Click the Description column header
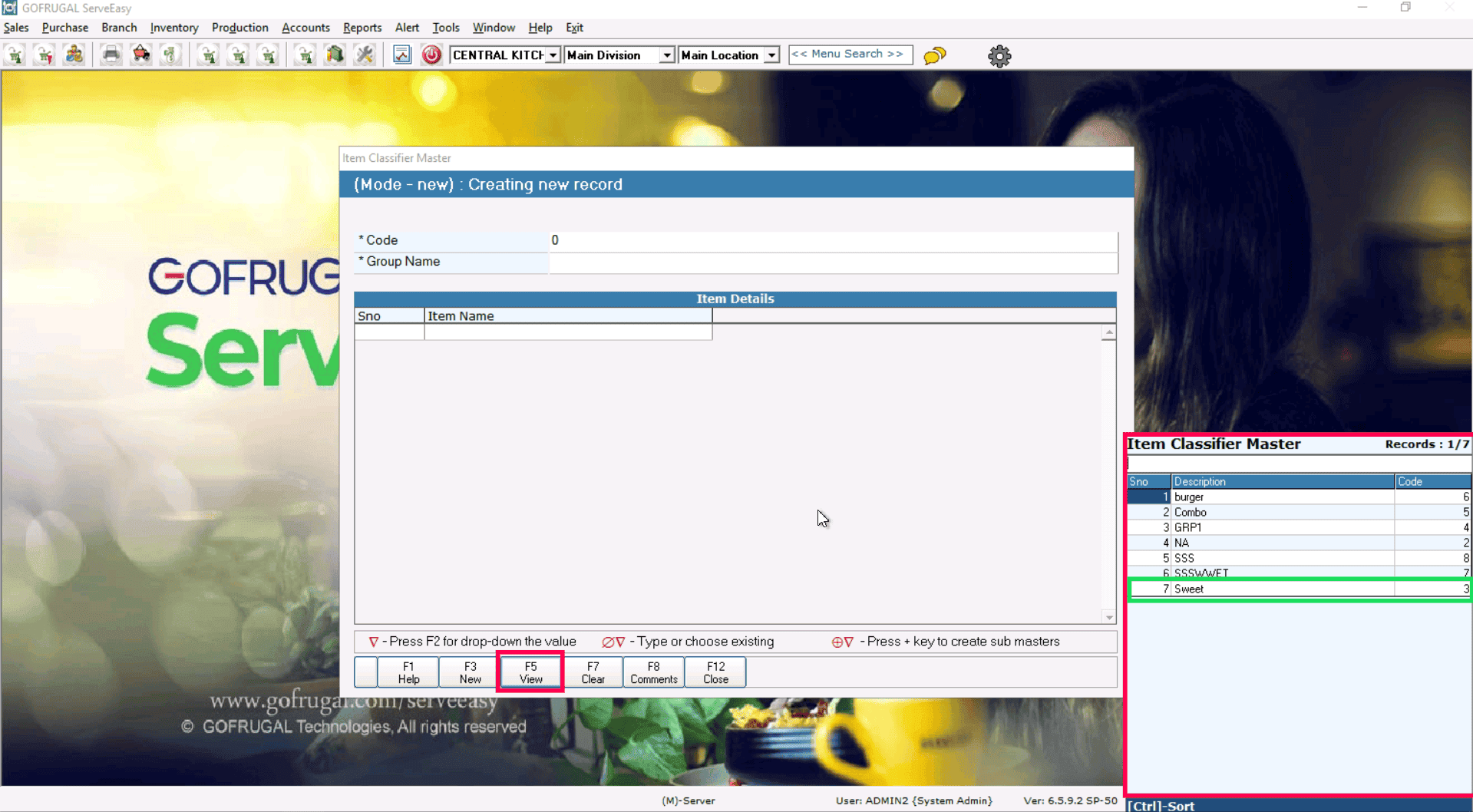 1283,482
